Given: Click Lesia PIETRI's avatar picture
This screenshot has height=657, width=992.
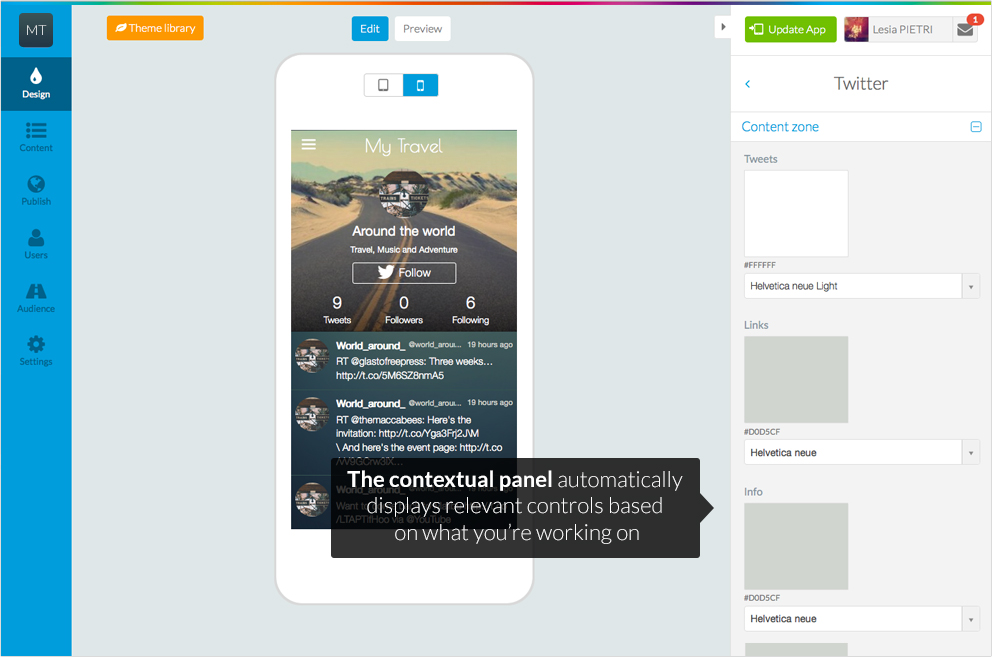Looking at the screenshot, I should click(856, 30).
